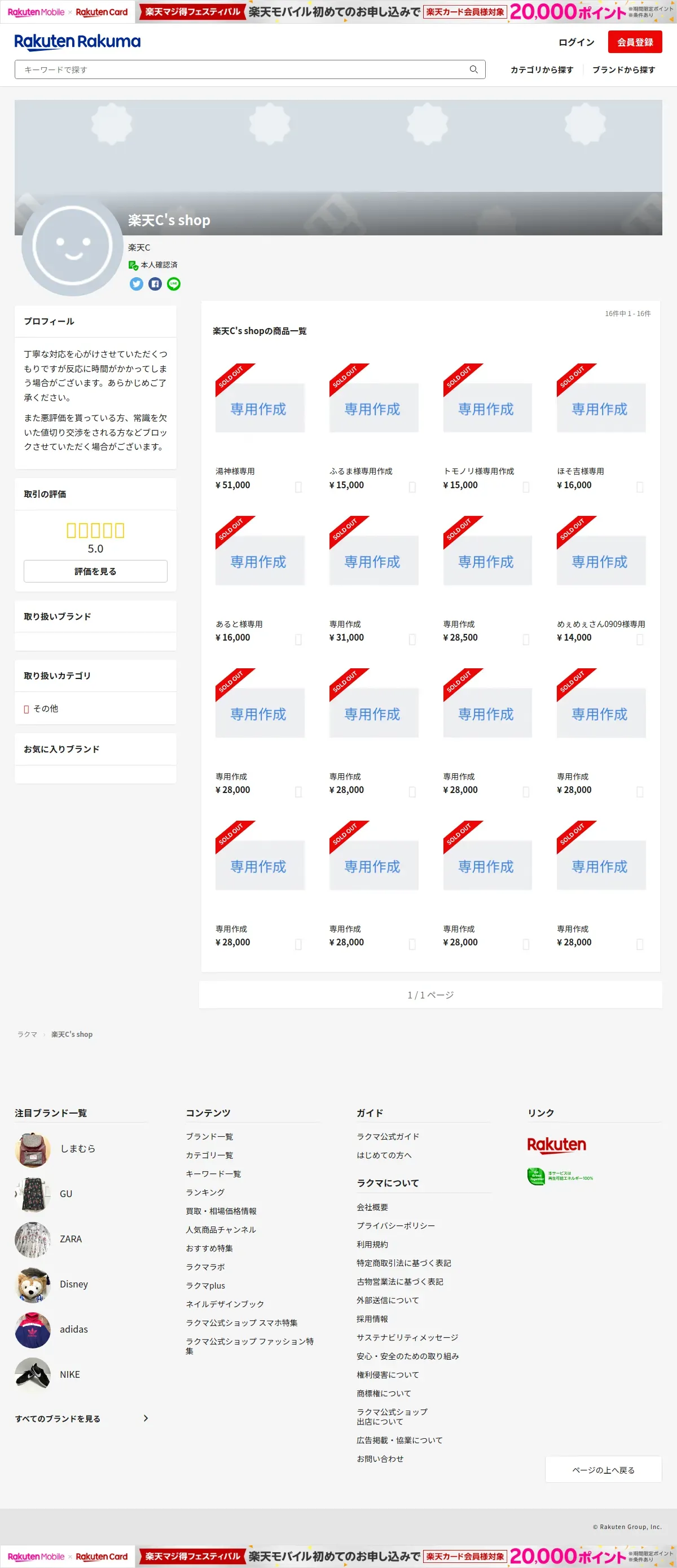677x1568 pixels.
Task: Like the 湯神様専用 item heart
Action: [x=298, y=487]
